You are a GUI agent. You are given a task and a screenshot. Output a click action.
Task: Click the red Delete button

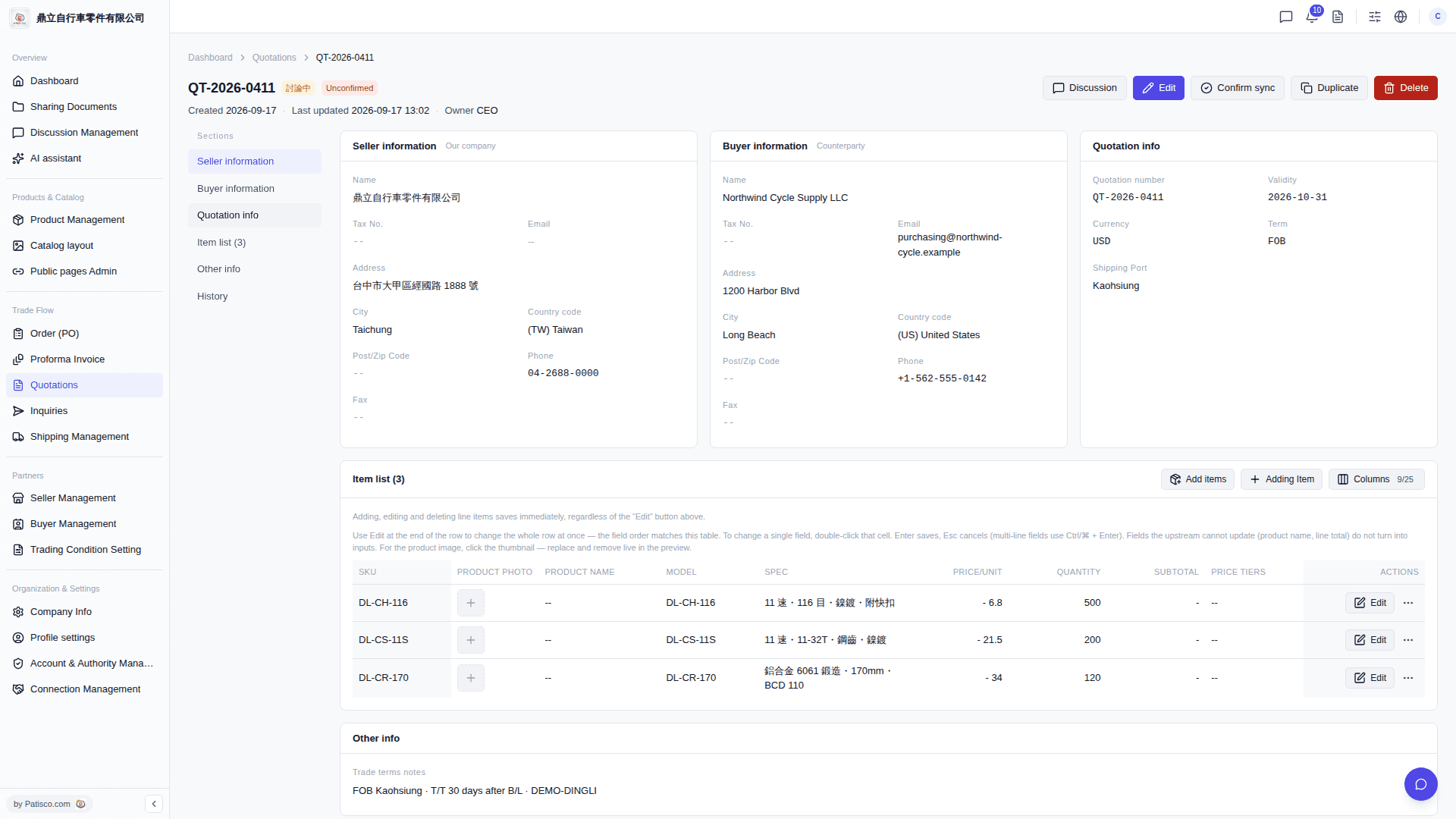1406,88
